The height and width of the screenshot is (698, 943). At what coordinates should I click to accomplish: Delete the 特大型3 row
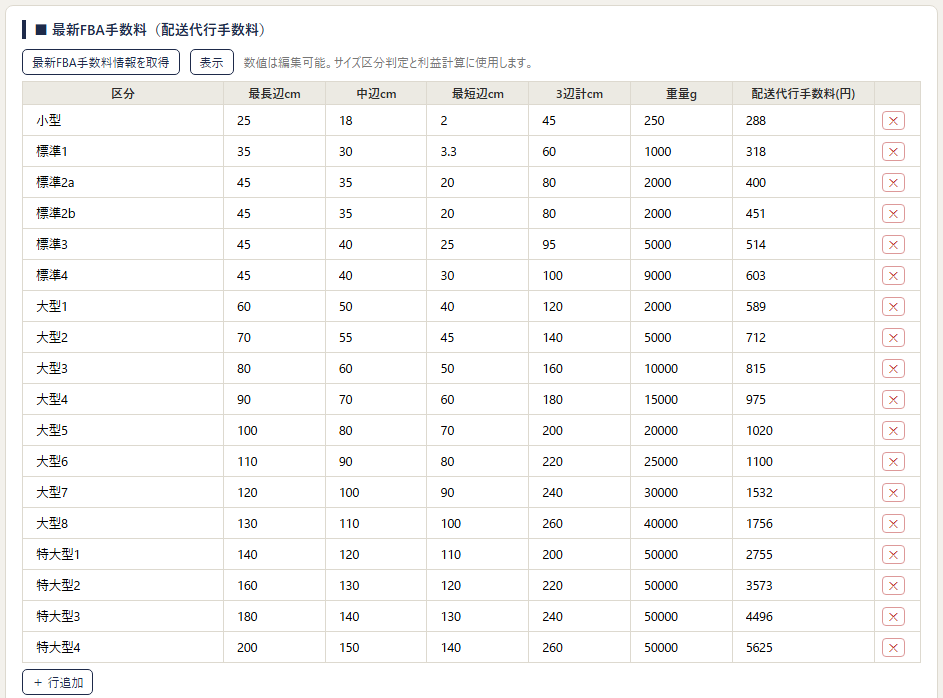click(893, 616)
